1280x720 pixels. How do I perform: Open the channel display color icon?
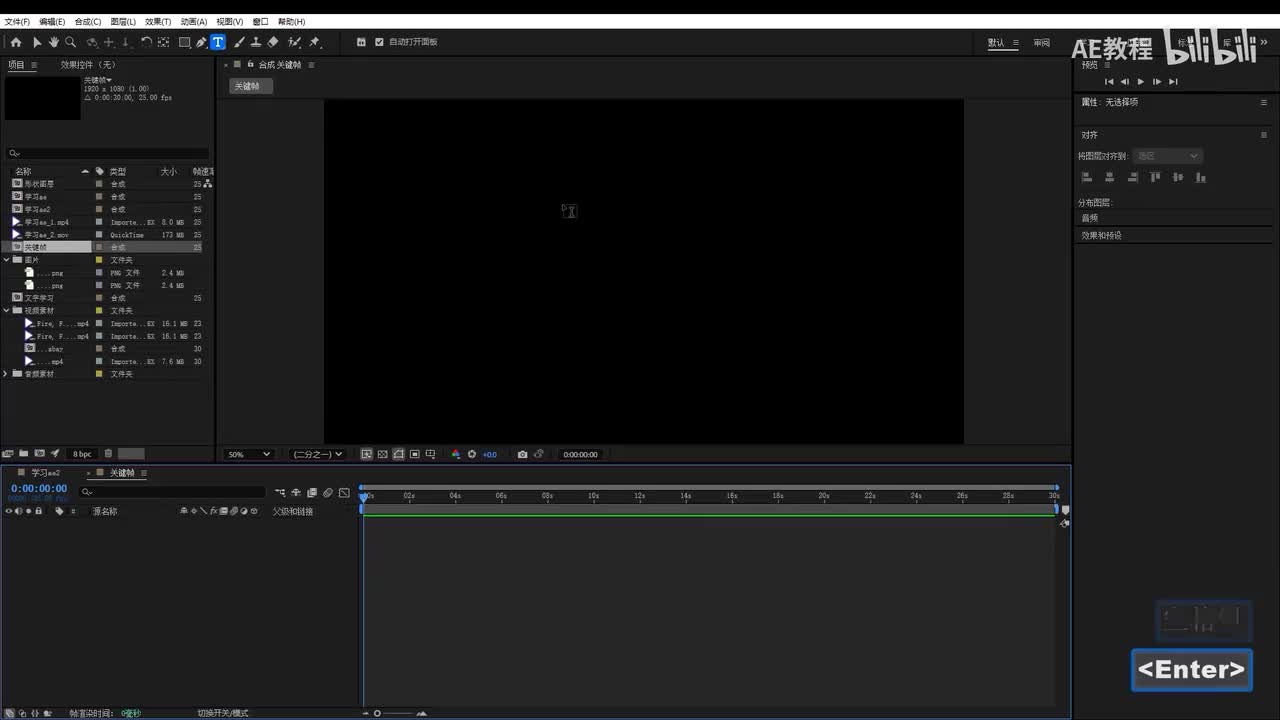(456, 454)
